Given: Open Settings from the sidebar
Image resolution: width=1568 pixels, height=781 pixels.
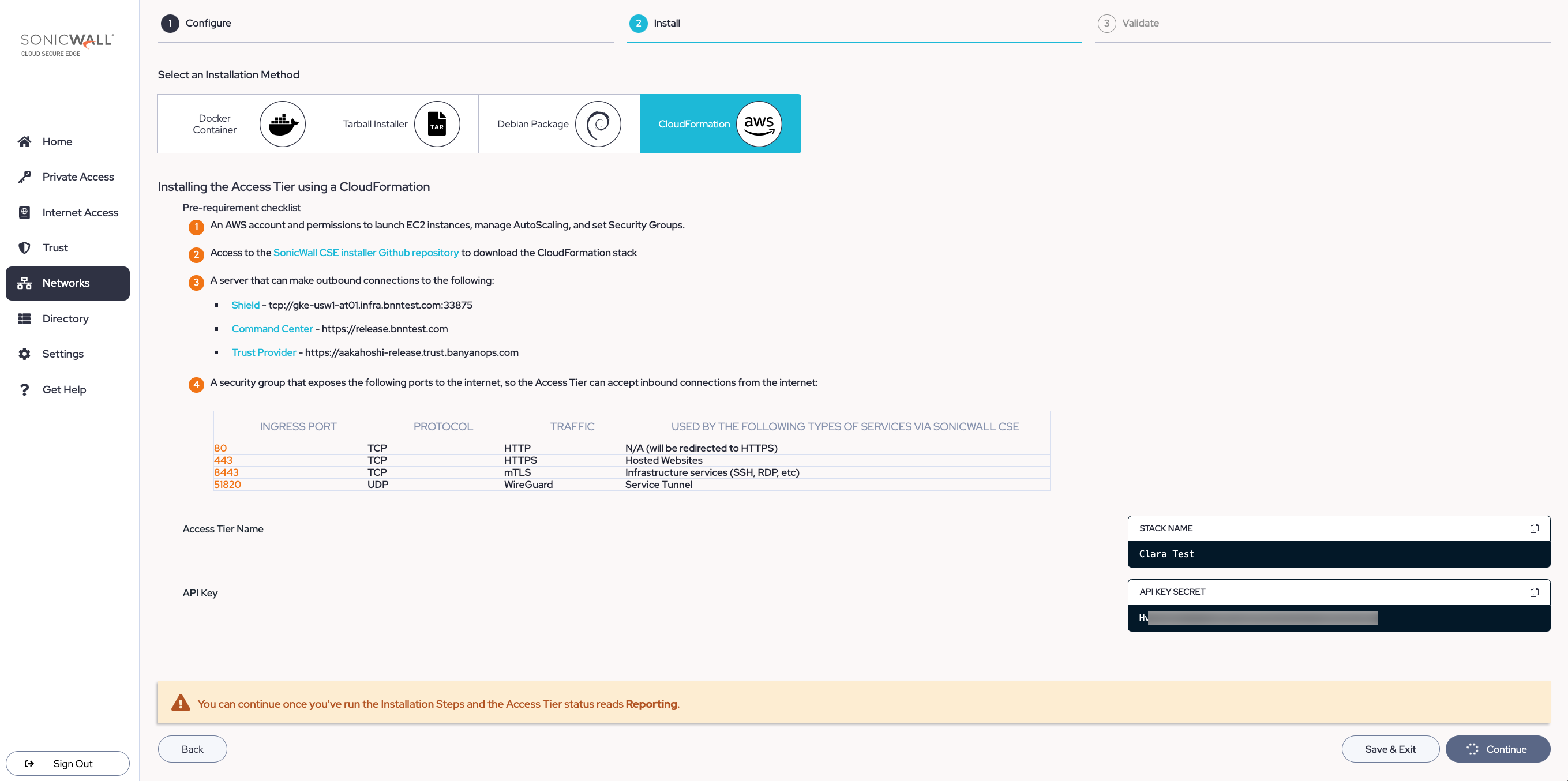Looking at the screenshot, I should click(63, 354).
